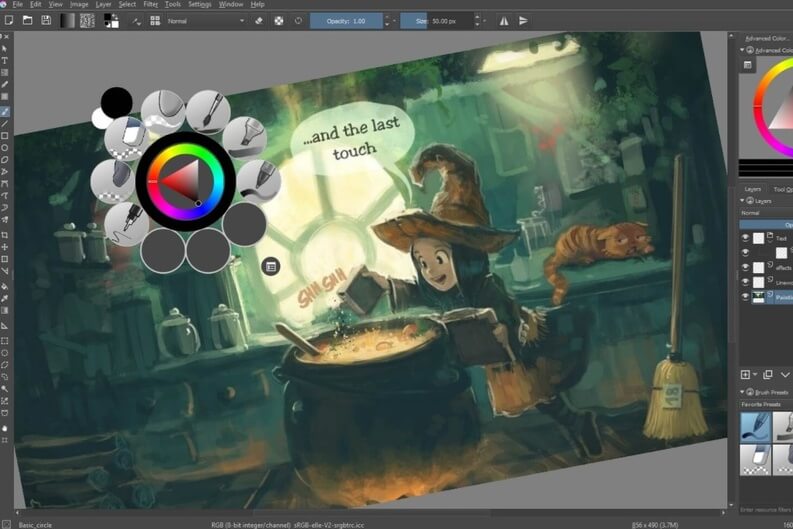This screenshot has height=529, width=793.
Task: Switch to the Tool Options tab
Action: click(x=782, y=189)
